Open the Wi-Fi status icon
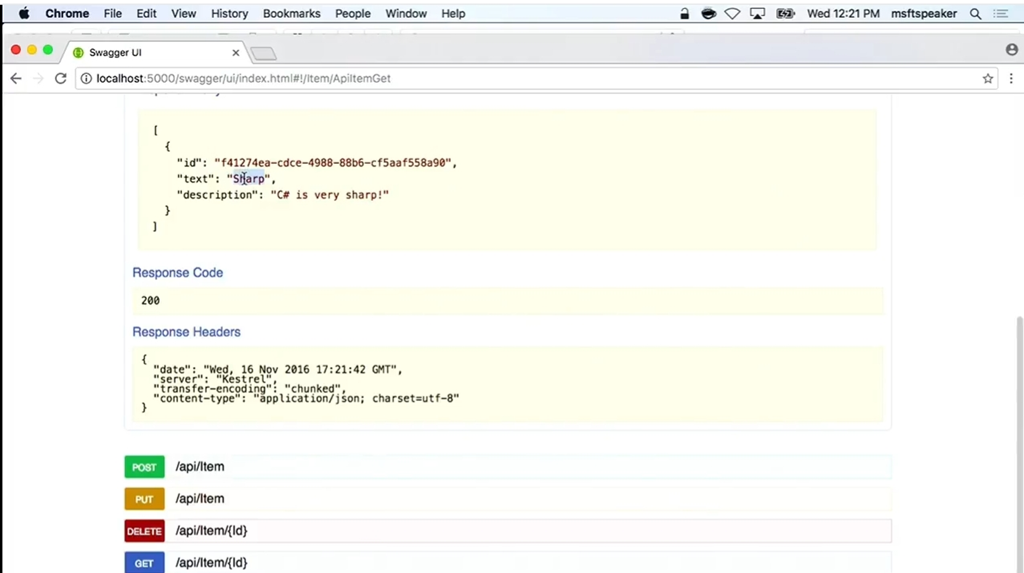Screen dimensions: 1024x573 coord(733,14)
